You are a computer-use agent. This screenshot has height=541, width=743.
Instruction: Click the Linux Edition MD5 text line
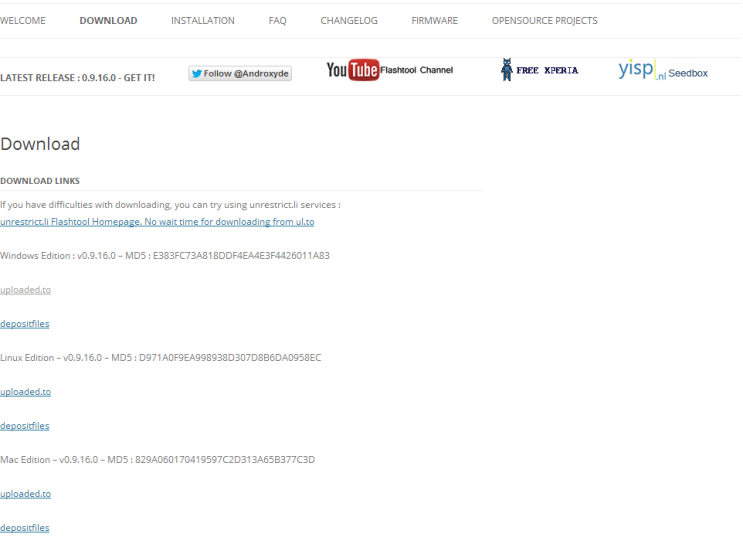tap(161, 358)
